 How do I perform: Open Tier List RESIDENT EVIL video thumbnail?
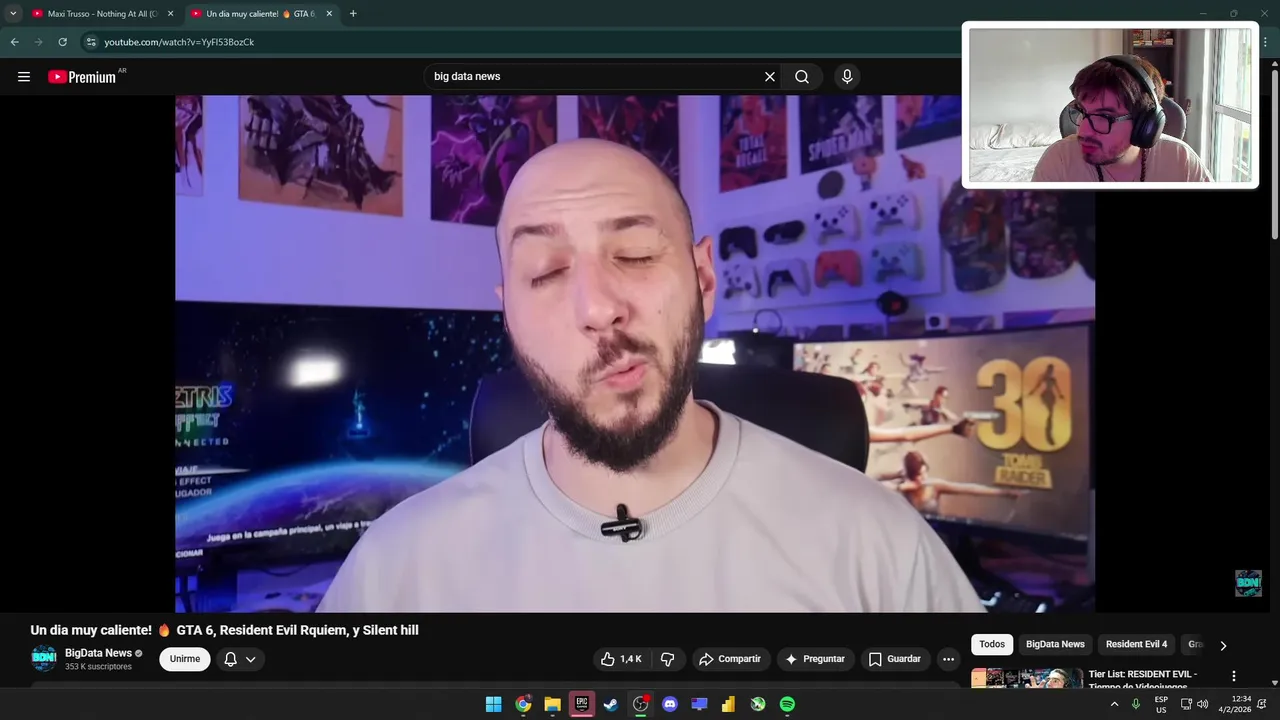pyautogui.click(x=1027, y=678)
